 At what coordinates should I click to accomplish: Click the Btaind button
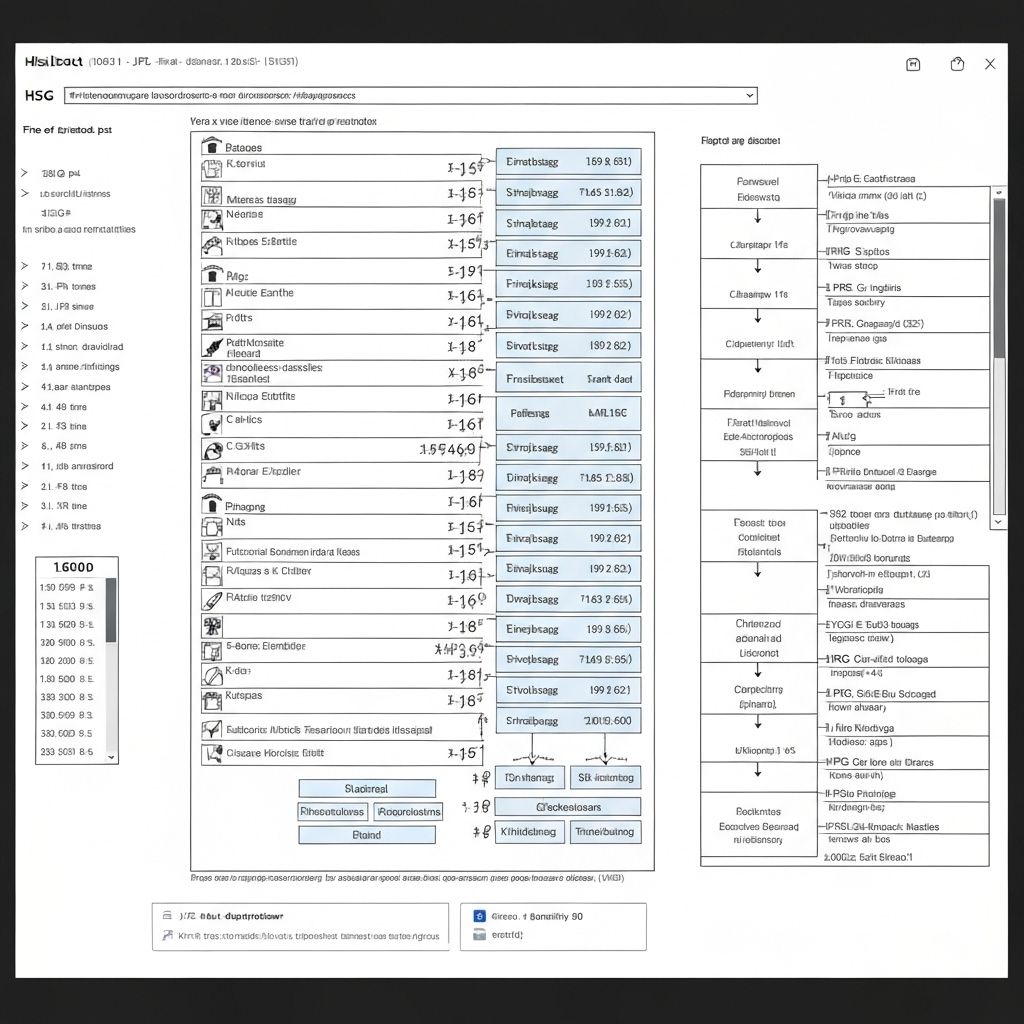[366, 835]
